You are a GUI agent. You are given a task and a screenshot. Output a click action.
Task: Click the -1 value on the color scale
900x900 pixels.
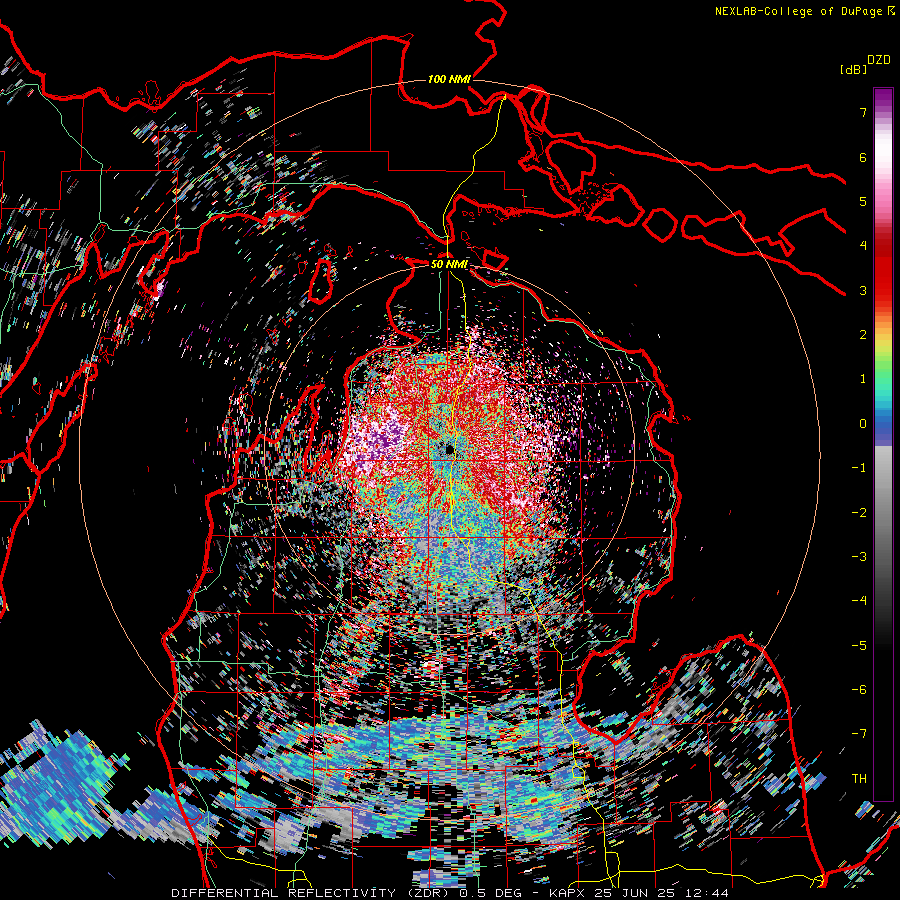[859, 468]
